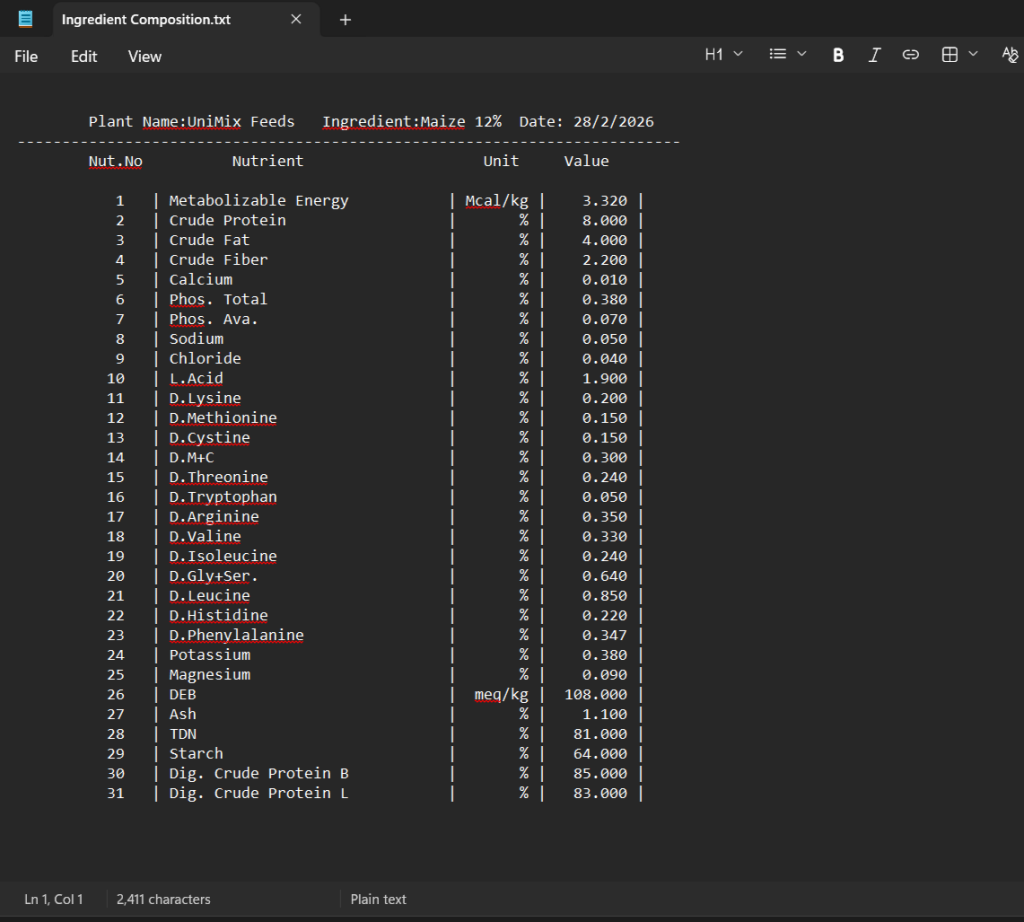Open the H1 headings dropdown
This screenshot has height=922, width=1024.
coord(723,55)
